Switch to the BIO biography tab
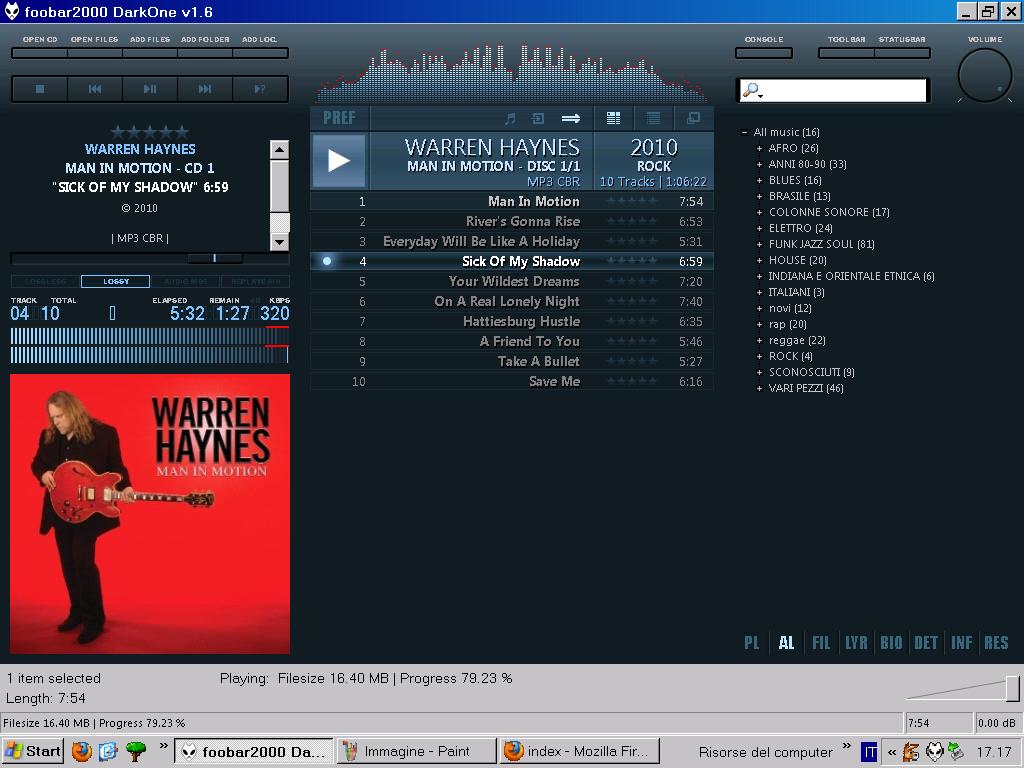Screen dimensions: 1024x768 891,643
